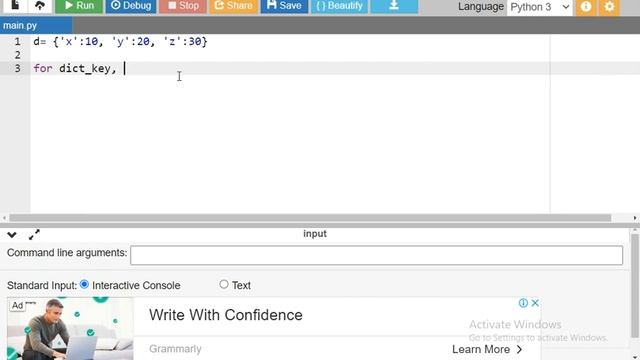Open the info icon in the toolbar

point(586,7)
